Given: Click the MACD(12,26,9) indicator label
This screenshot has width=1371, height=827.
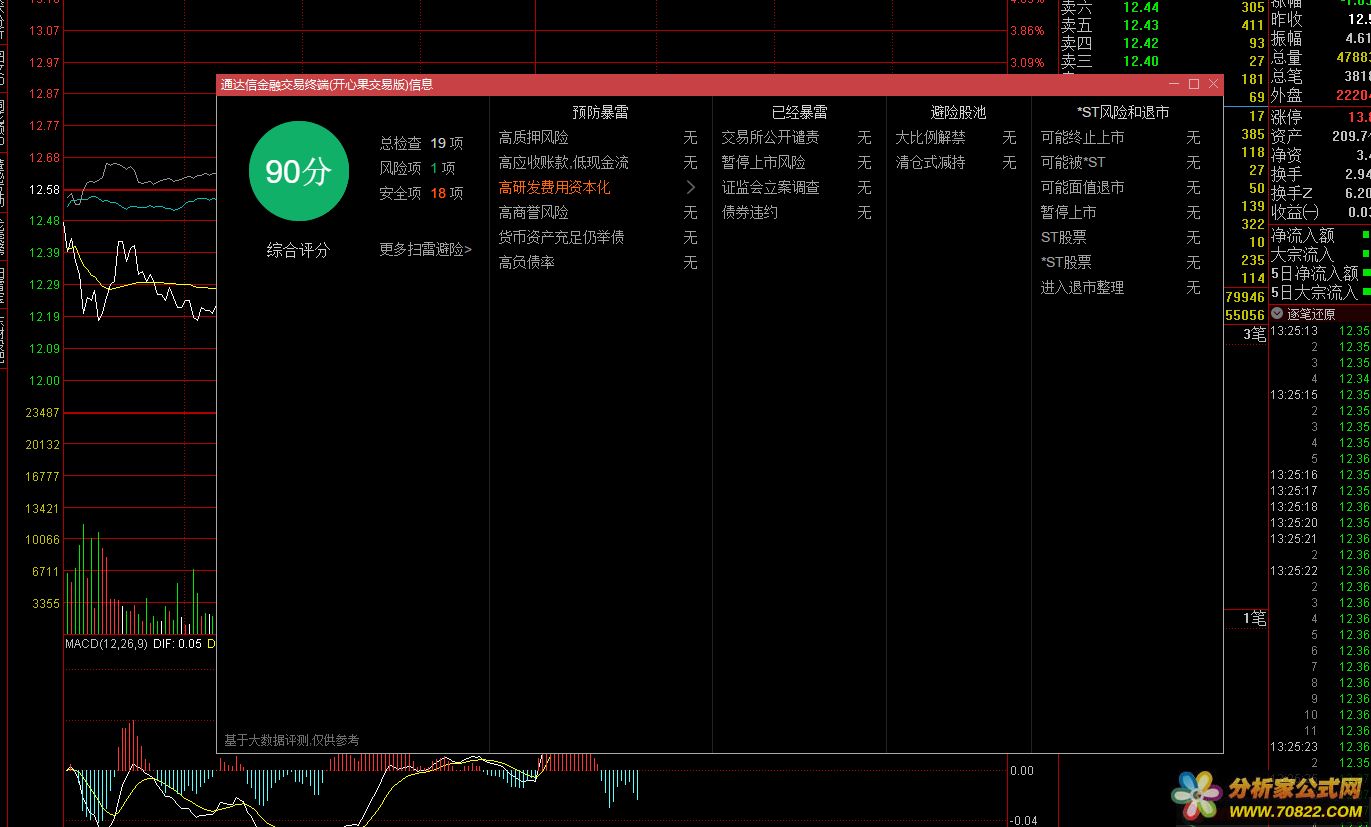Looking at the screenshot, I should [x=106, y=644].
